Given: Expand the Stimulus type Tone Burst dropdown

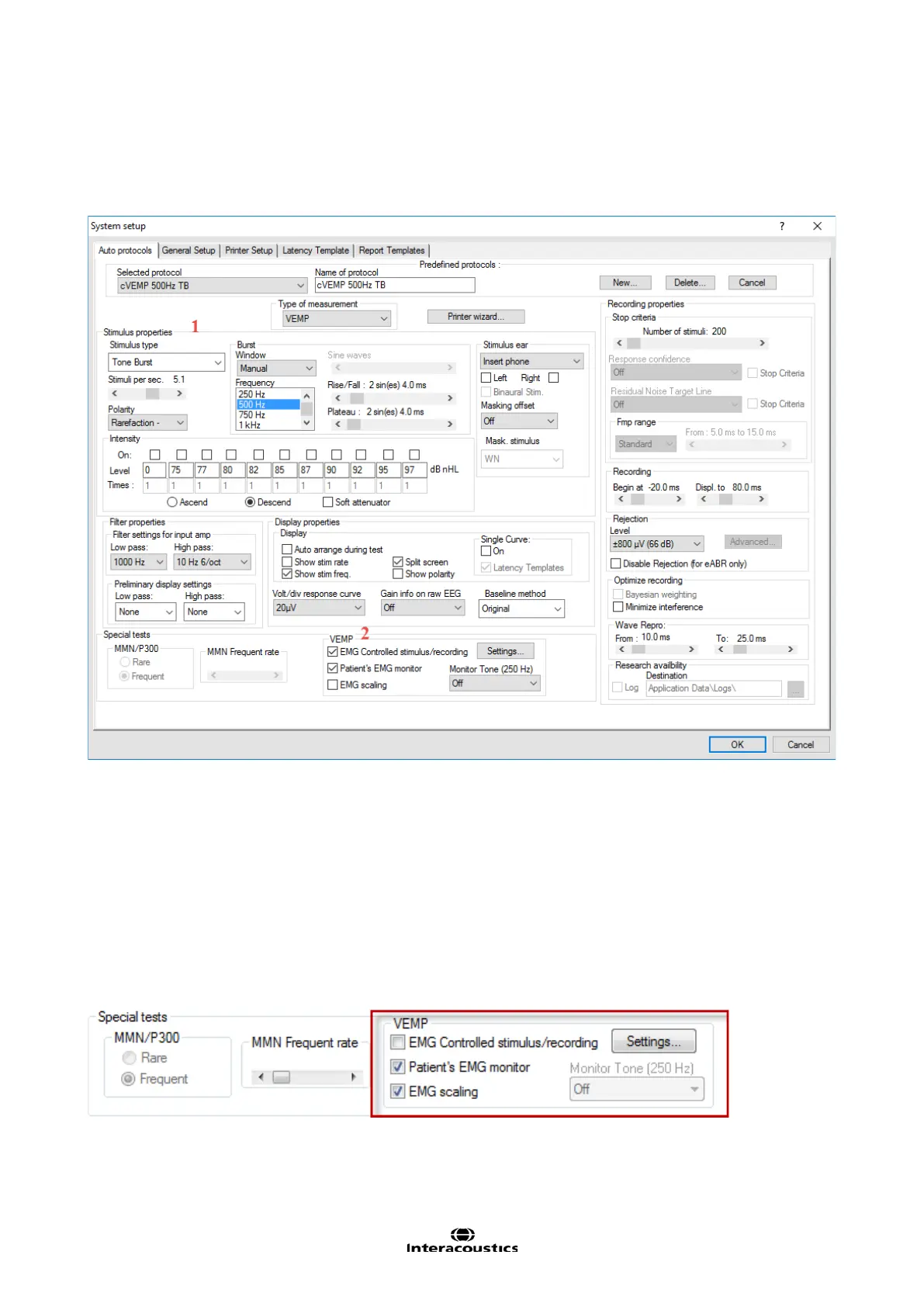Looking at the screenshot, I should [166, 362].
